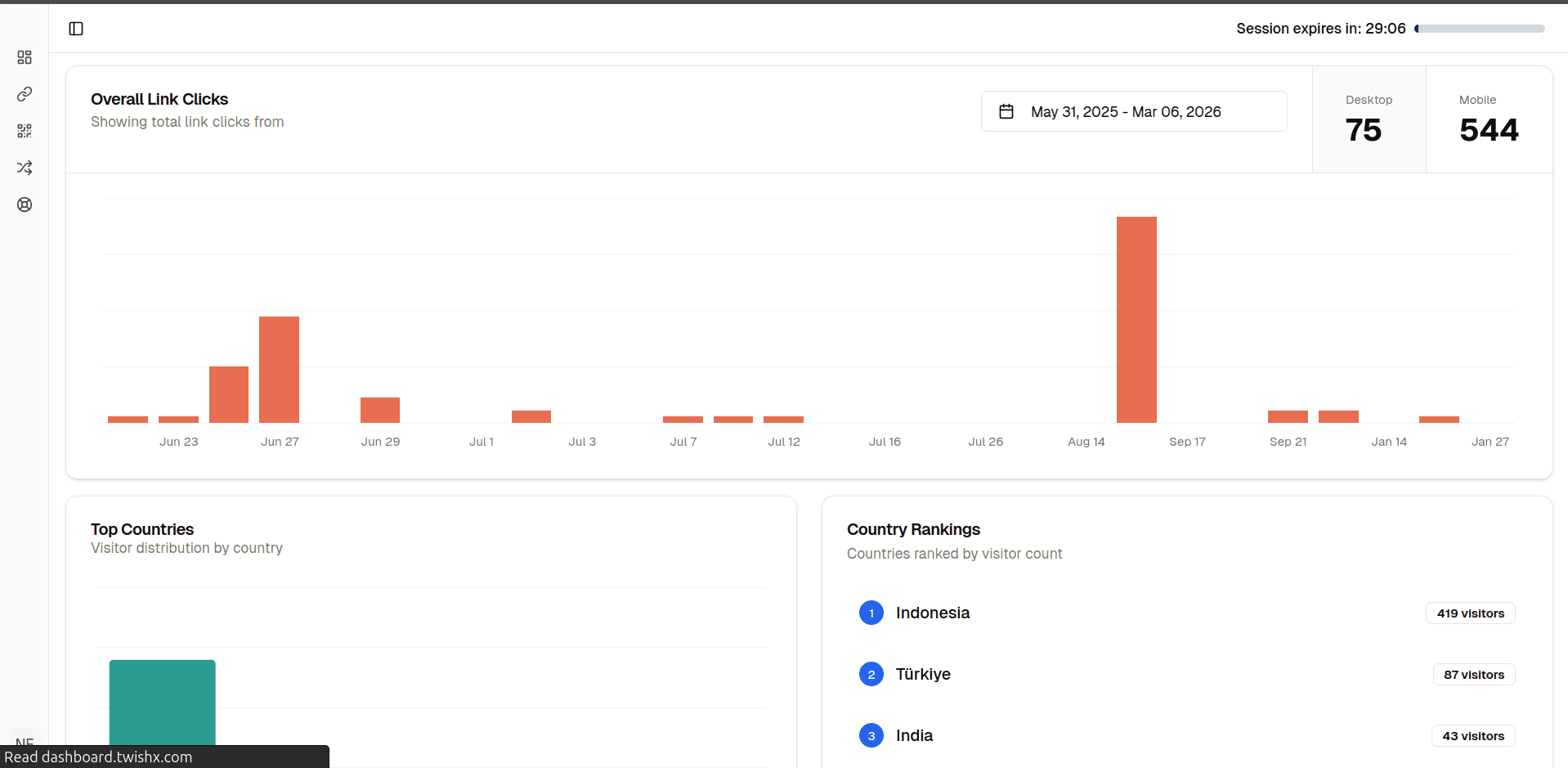The height and width of the screenshot is (768, 1568).
Task: Select the Mobile clicks stat tab
Action: click(1489, 119)
